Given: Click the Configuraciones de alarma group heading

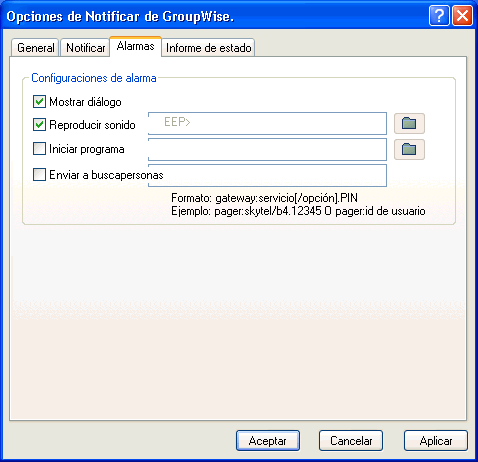Looking at the screenshot, I should [x=94, y=78].
